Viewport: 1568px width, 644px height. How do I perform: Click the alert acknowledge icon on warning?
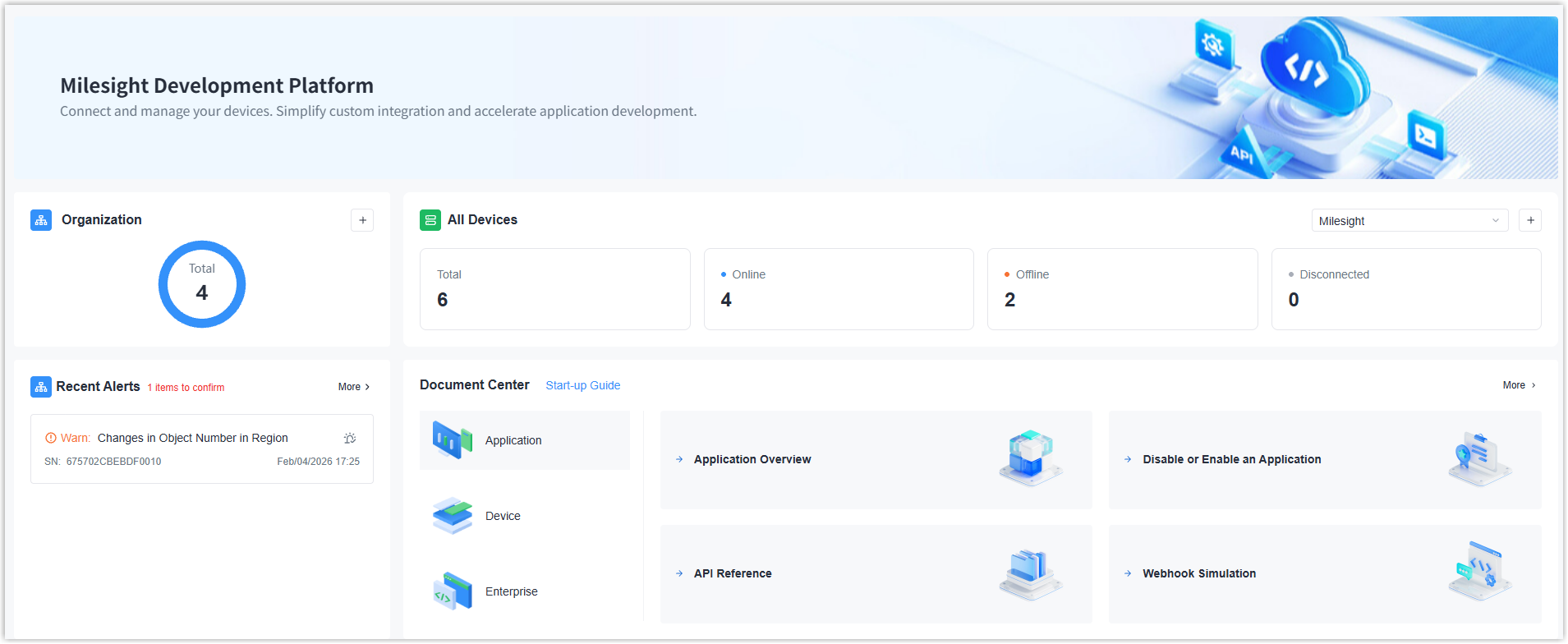click(x=350, y=439)
